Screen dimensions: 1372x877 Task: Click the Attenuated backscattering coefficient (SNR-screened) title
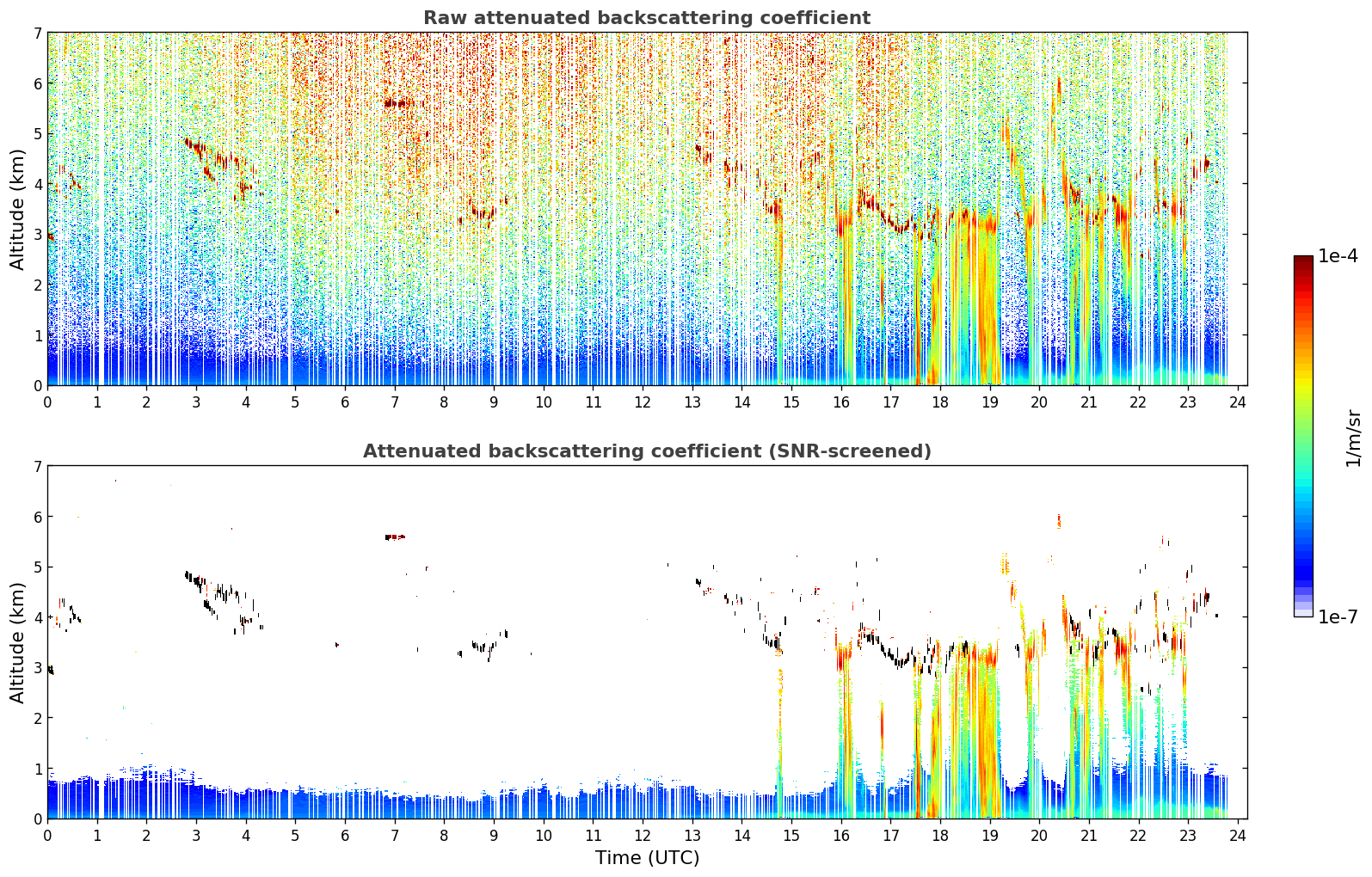[x=647, y=451]
